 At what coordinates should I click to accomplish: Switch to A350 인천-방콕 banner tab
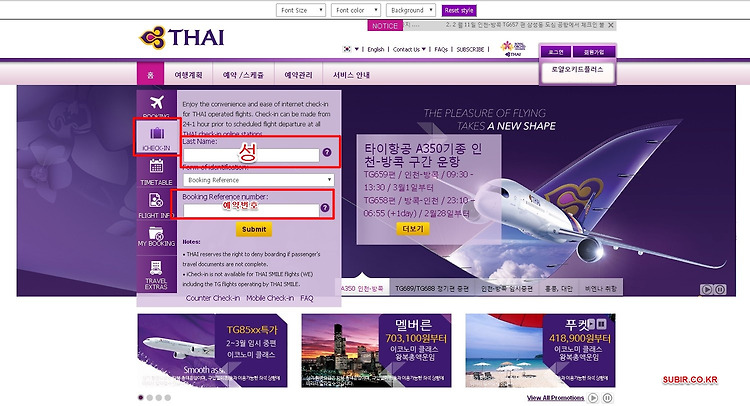tap(362, 288)
